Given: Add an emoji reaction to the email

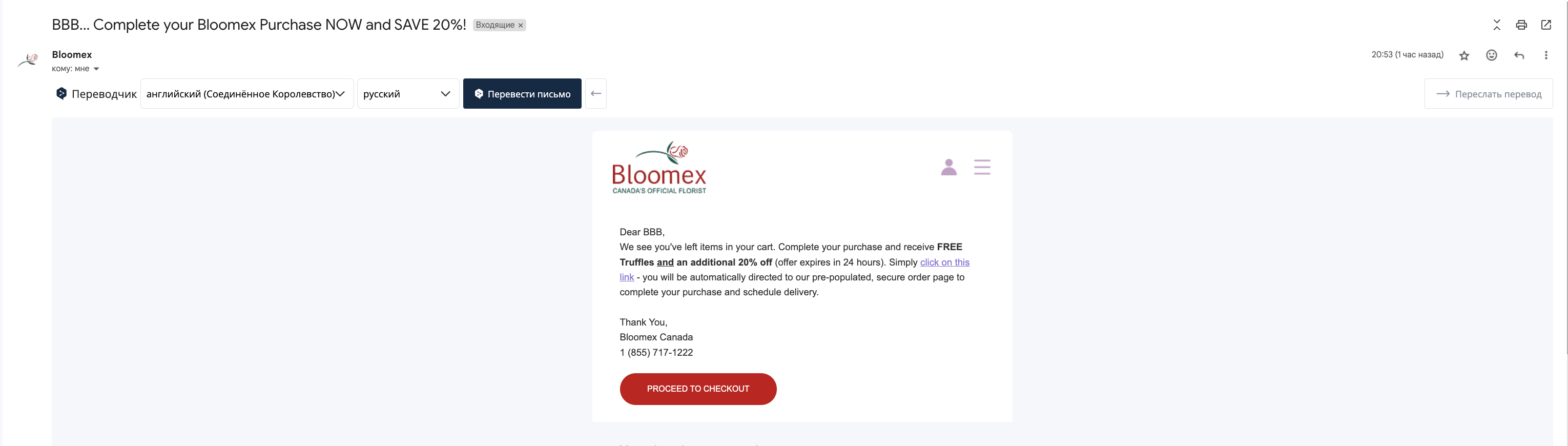Looking at the screenshot, I should click(x=1491, y=55).
